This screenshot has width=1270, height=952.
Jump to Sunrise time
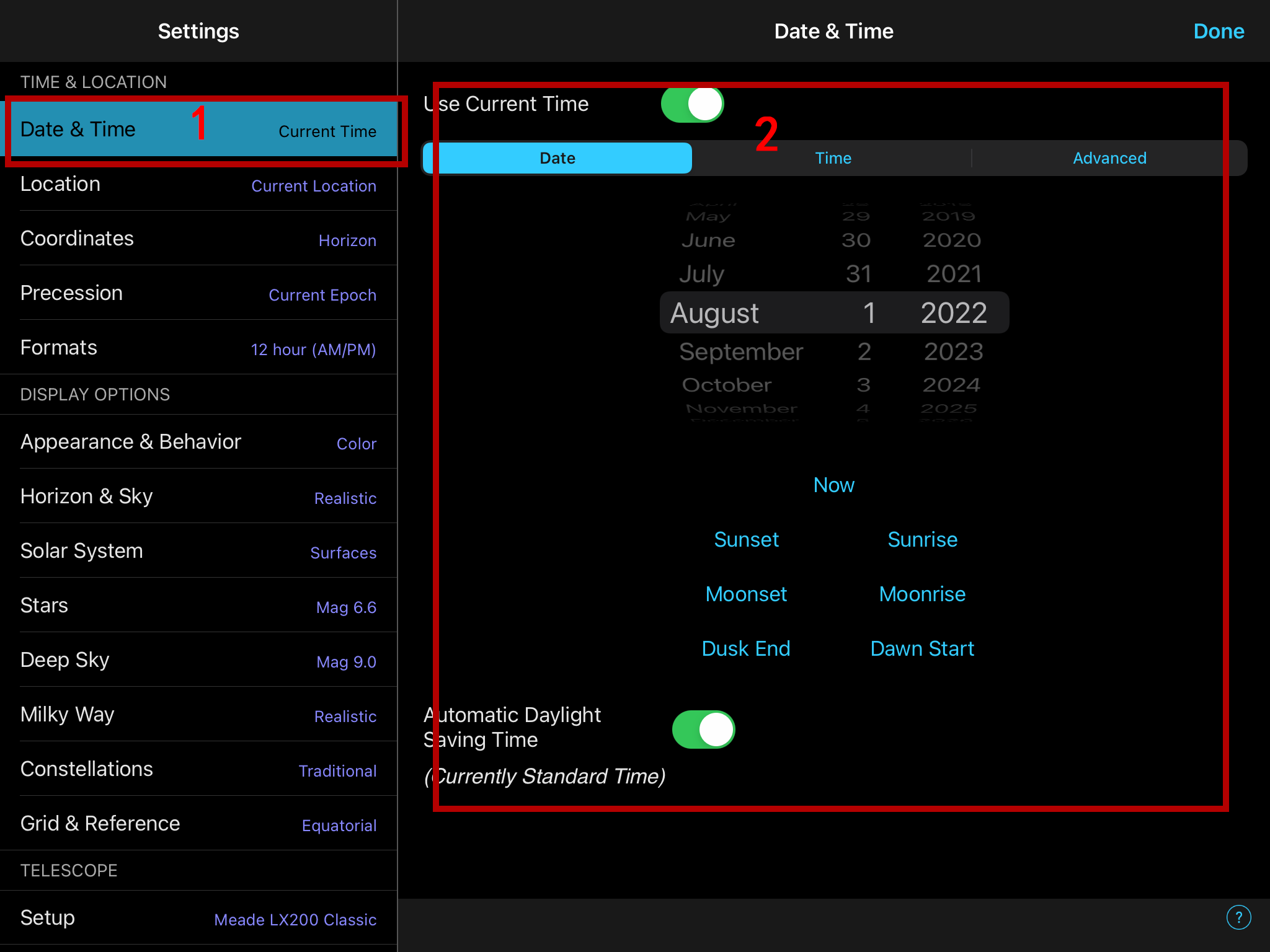pyautogui.click(x=922, y=539)
